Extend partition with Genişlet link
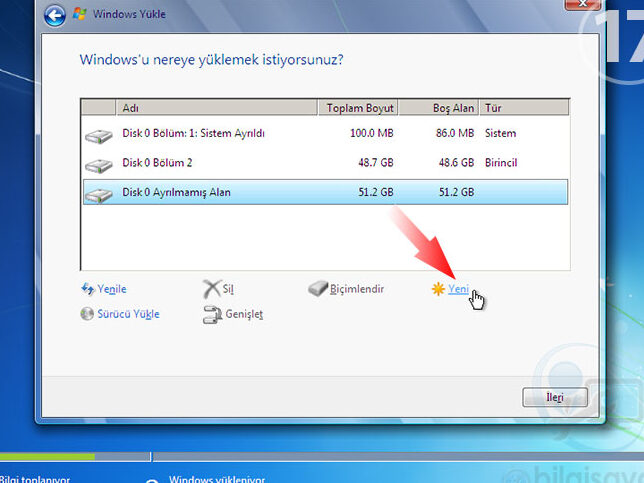This screenshot has width=644, height=483. (244, 314)
